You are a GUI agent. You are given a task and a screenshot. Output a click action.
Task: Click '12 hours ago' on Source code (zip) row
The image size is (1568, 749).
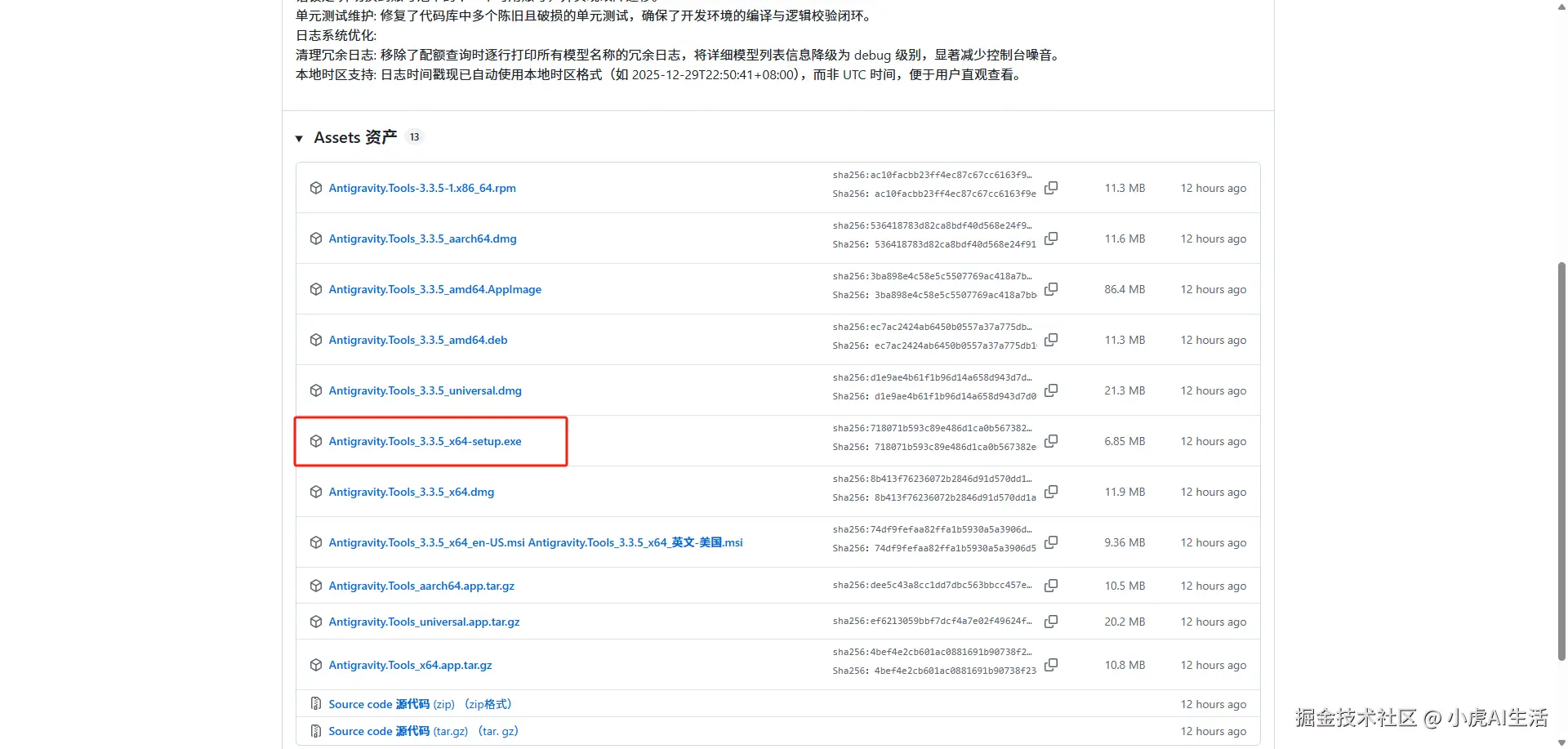click(x=1214, y=704)
